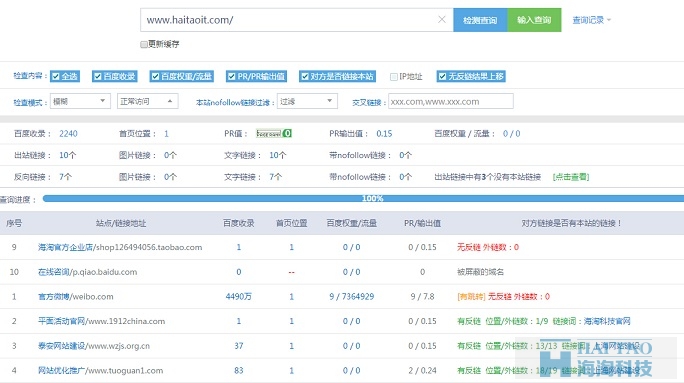Click the www.haitaoit.com URL input box
The height and width of the screenshot is (383, 684).
pyautogui.click(x=297, y=20)
